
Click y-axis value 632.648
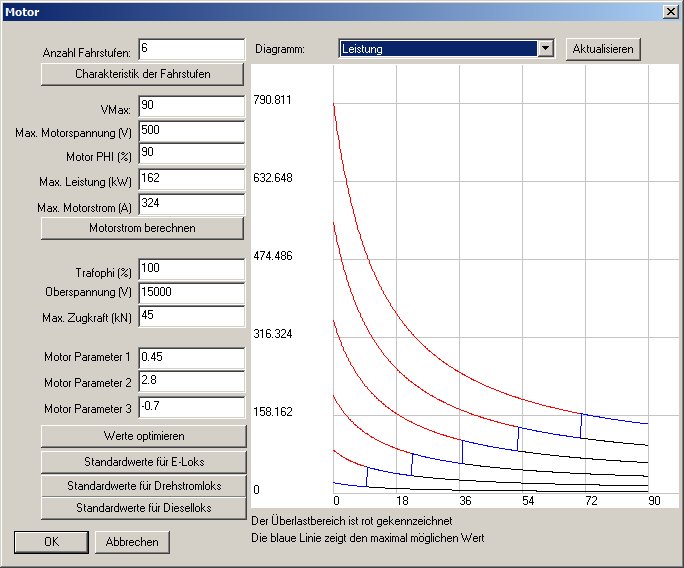[x=273, y=178]
